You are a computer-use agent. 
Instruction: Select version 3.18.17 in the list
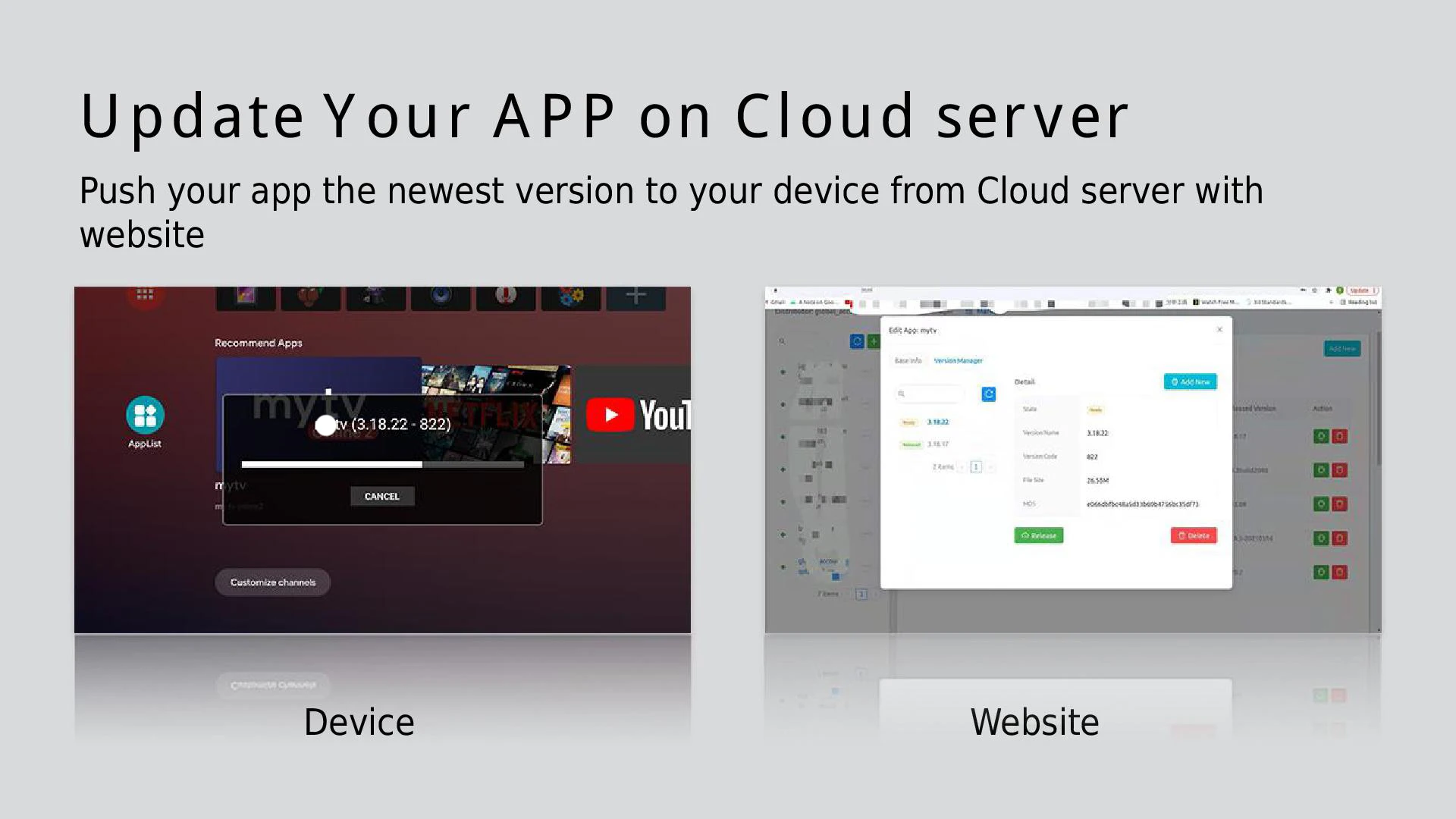[937, 444]
